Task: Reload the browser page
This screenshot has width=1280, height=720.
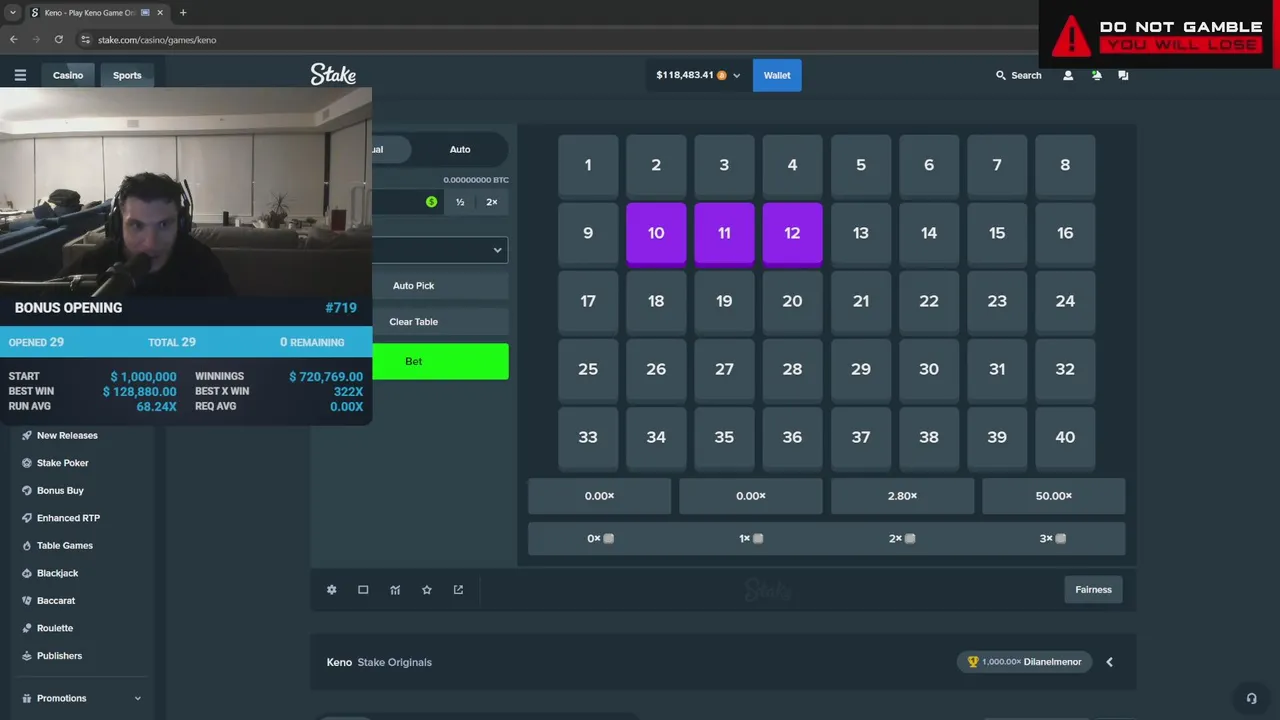Action: [59, 39]
